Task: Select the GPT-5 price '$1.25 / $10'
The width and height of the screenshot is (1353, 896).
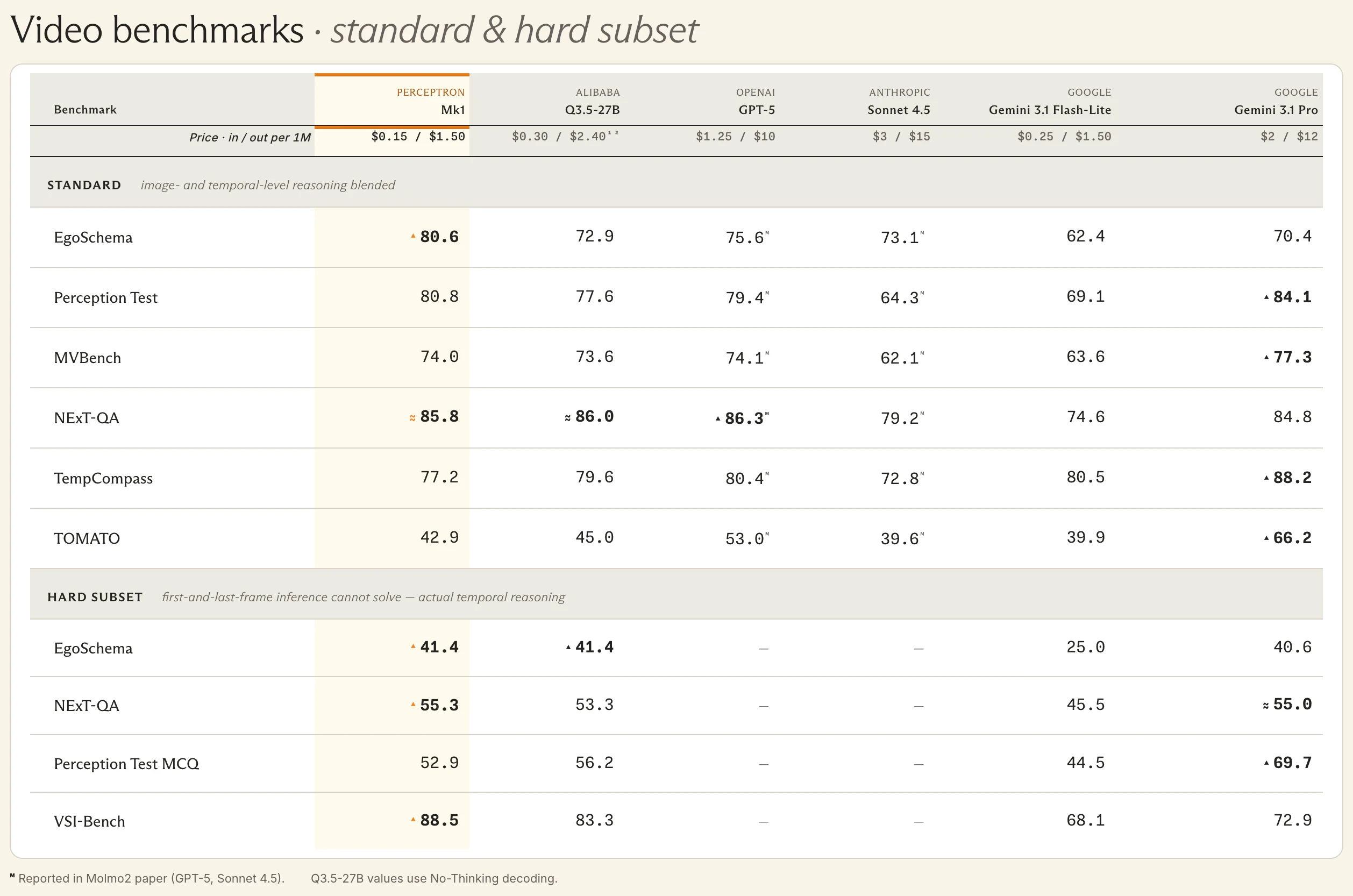Action: coord(735,137)
